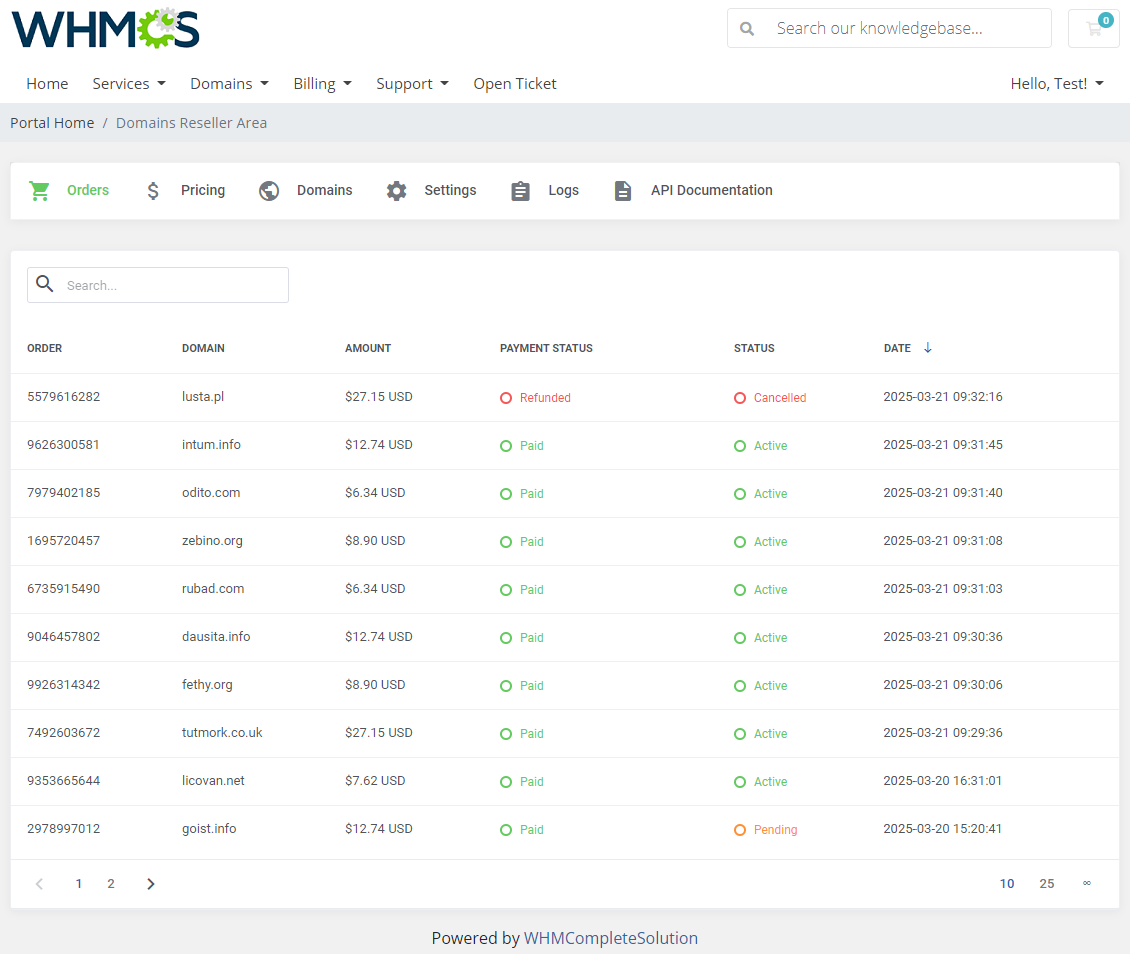1130x954 pixels.
Task: Open Domains using the globe icon
Action: tap(268, 190)
